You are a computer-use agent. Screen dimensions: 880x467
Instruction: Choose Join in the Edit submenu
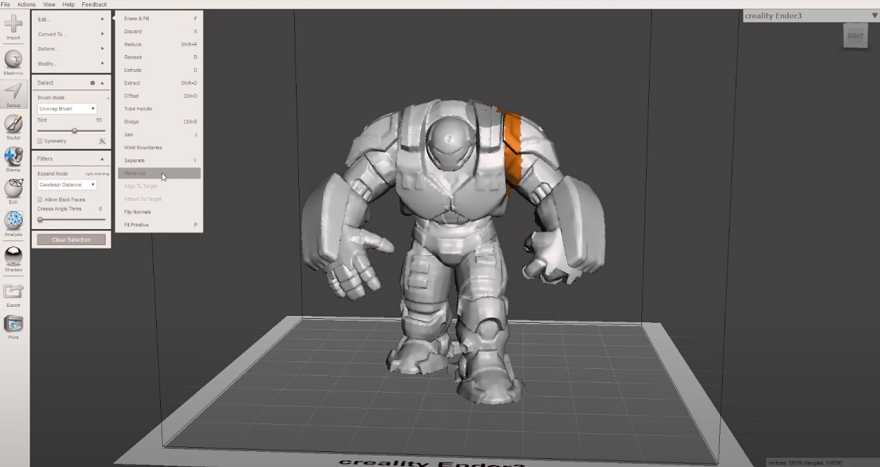159,135
